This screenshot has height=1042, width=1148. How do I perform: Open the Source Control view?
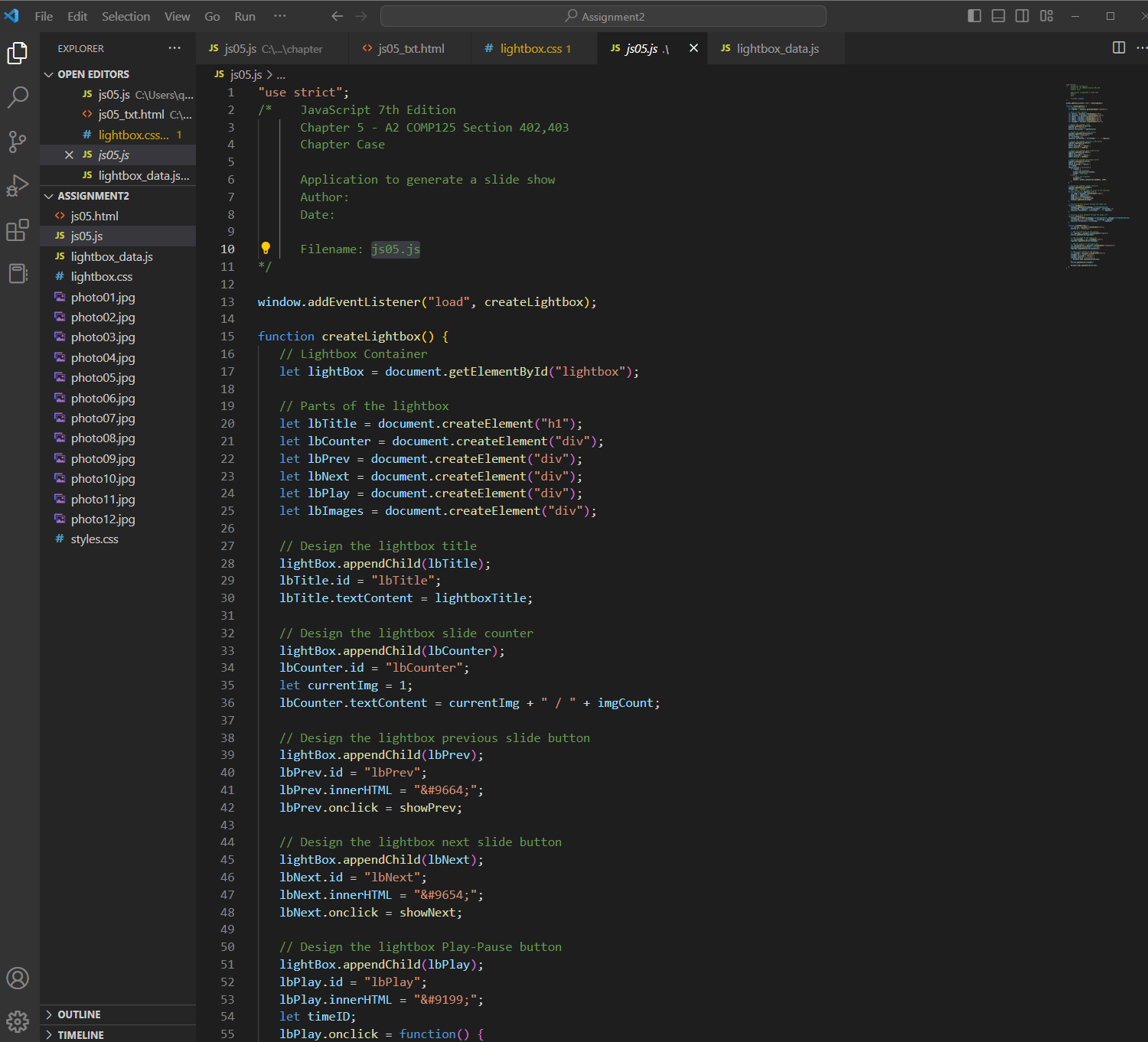(18, 142)
